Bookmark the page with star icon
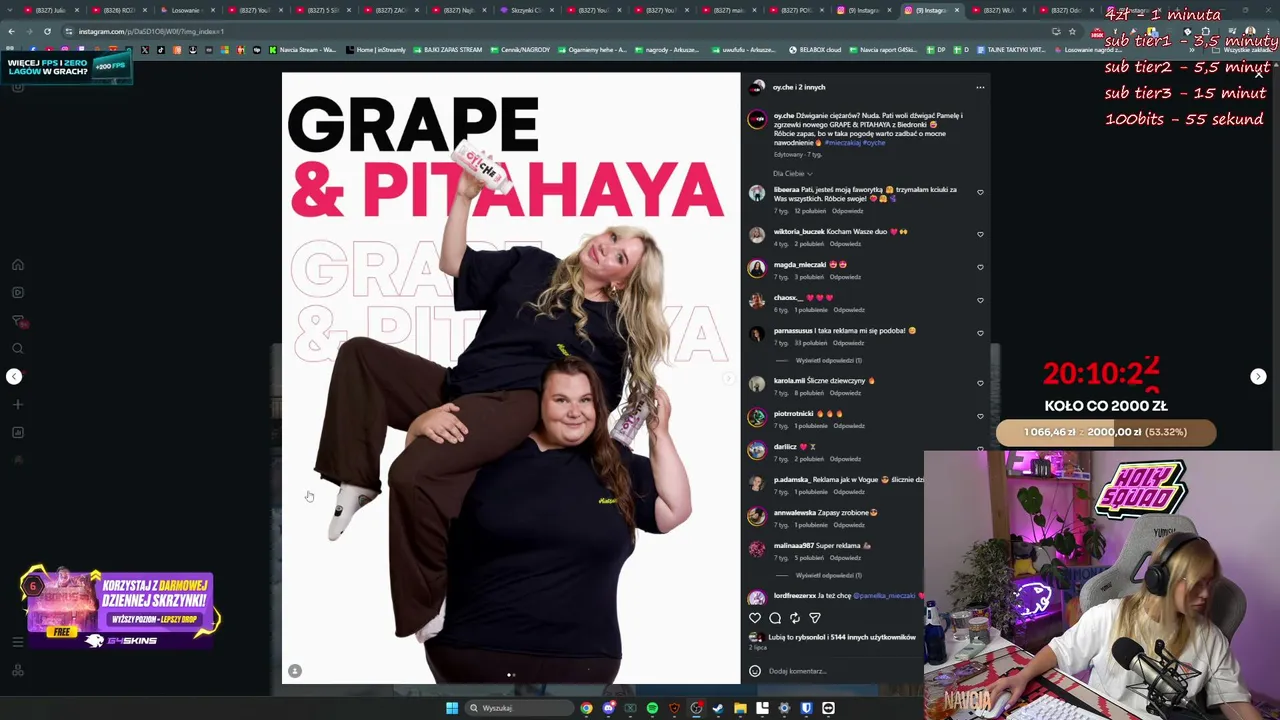The image size is (1280, 720). (1072, 31)
